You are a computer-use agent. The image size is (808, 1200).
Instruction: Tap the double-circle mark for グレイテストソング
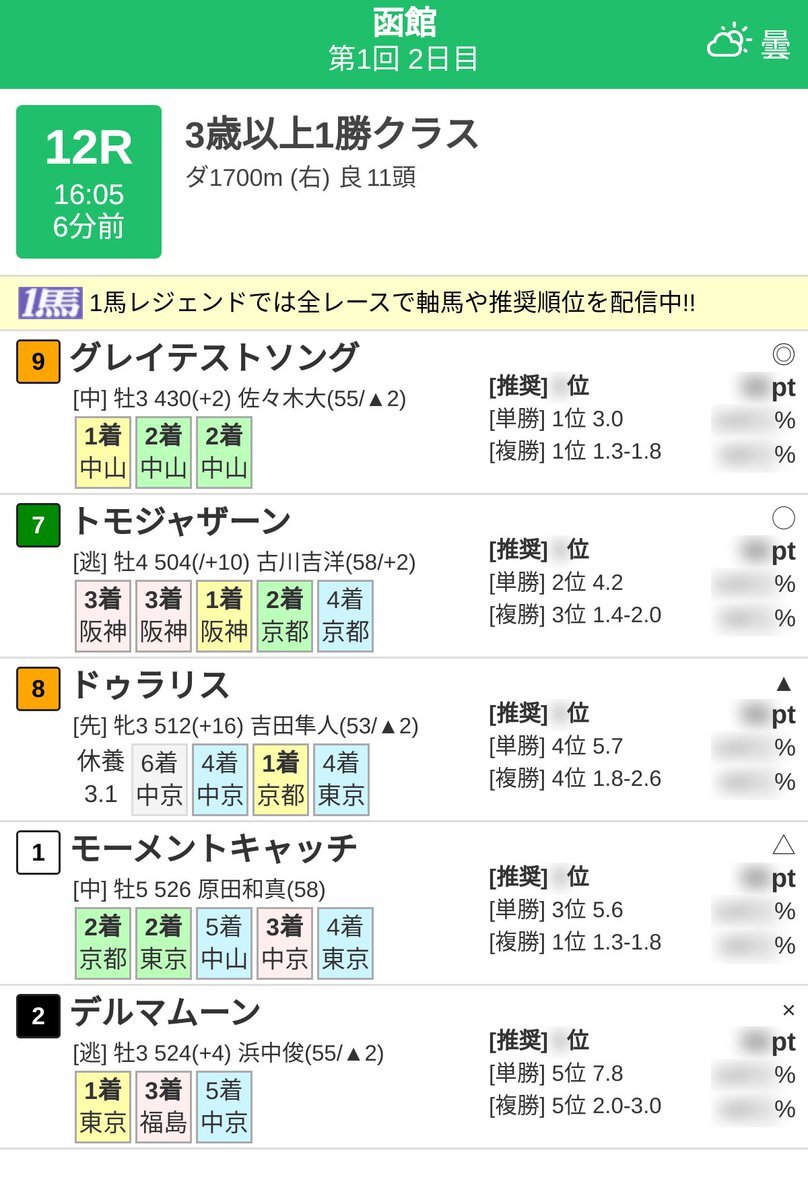tap(783, 354)
